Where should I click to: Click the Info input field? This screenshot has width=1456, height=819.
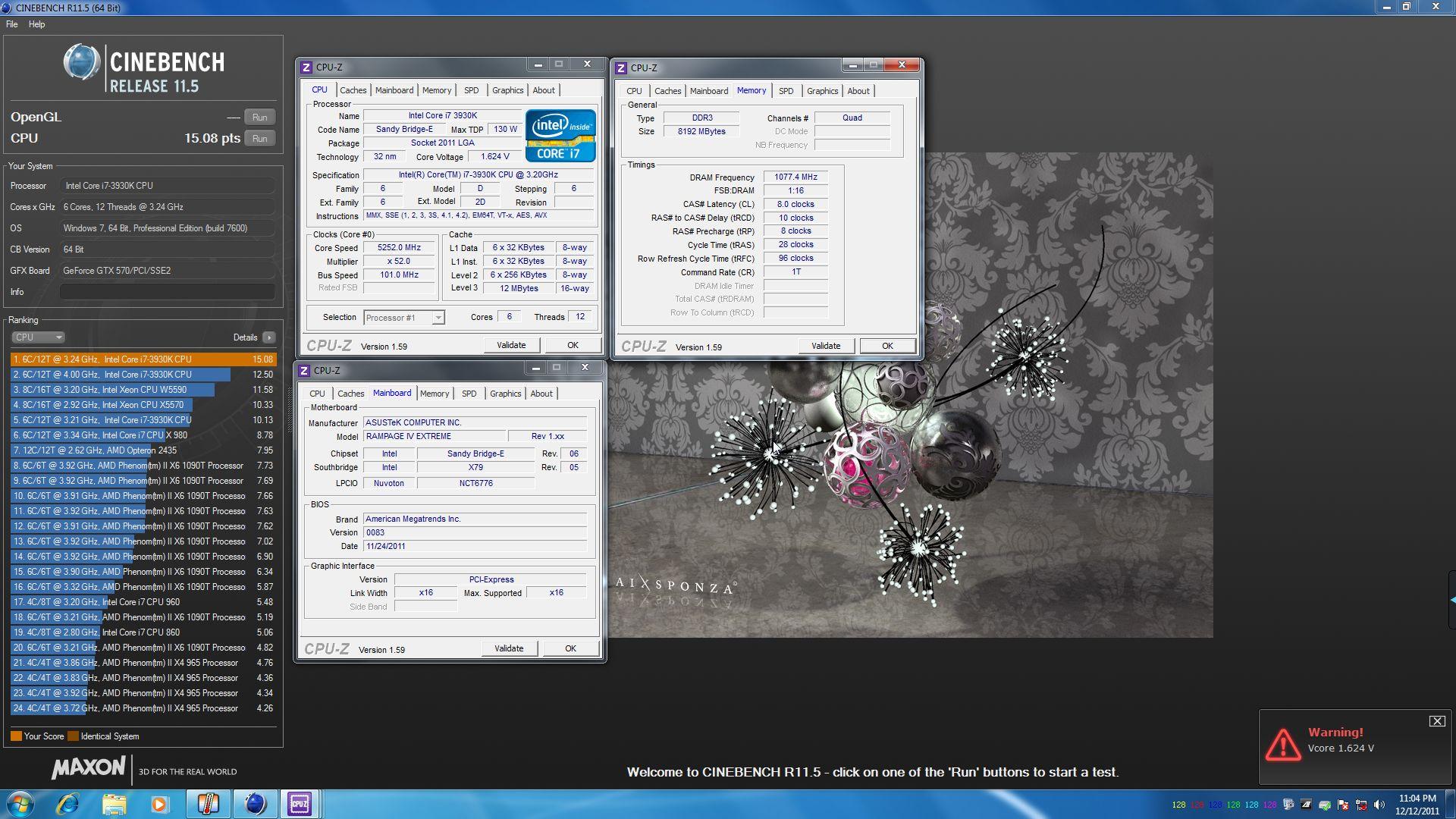click(x=168, y=292)
